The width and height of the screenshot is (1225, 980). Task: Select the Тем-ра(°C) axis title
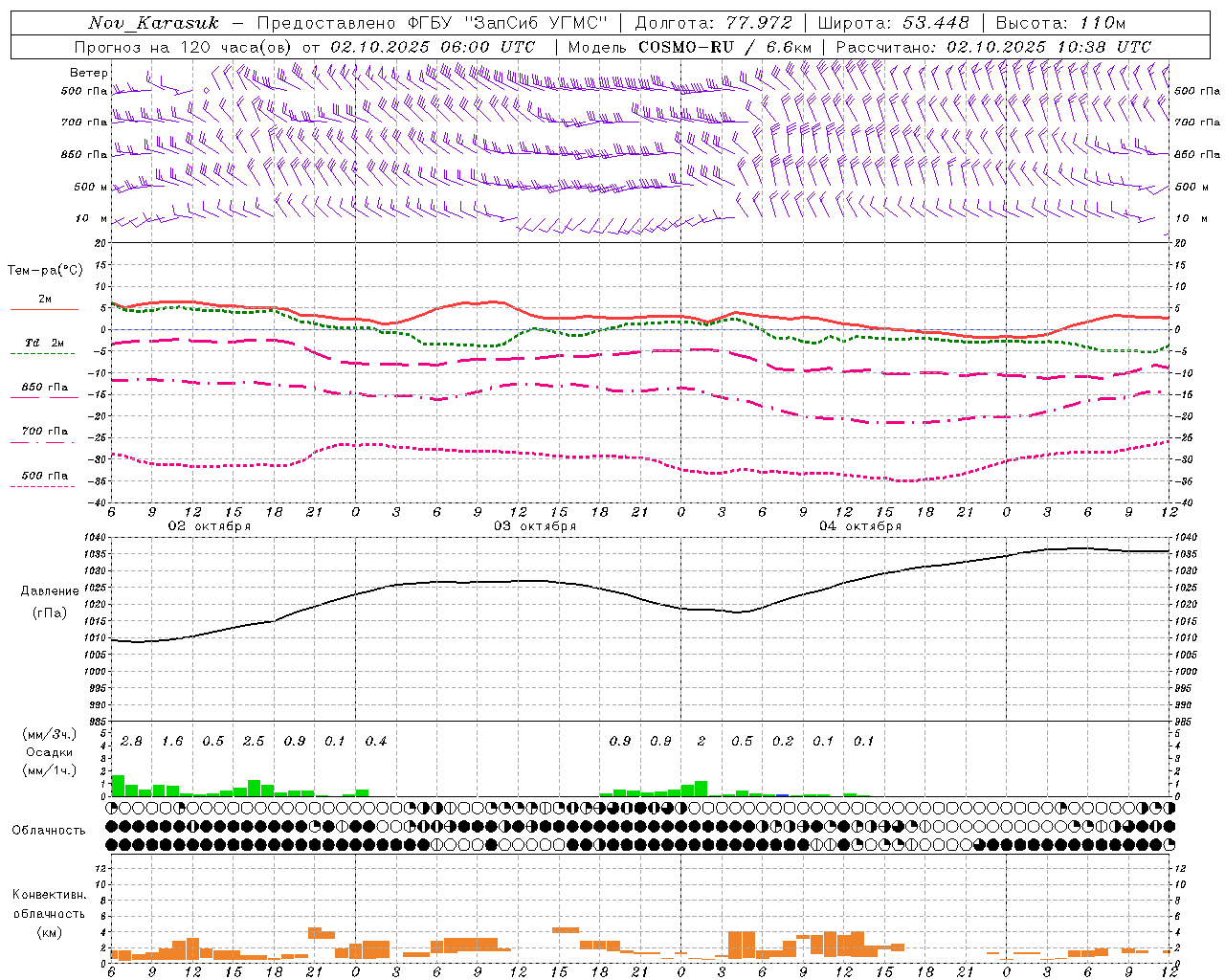[x=45, y=271]
